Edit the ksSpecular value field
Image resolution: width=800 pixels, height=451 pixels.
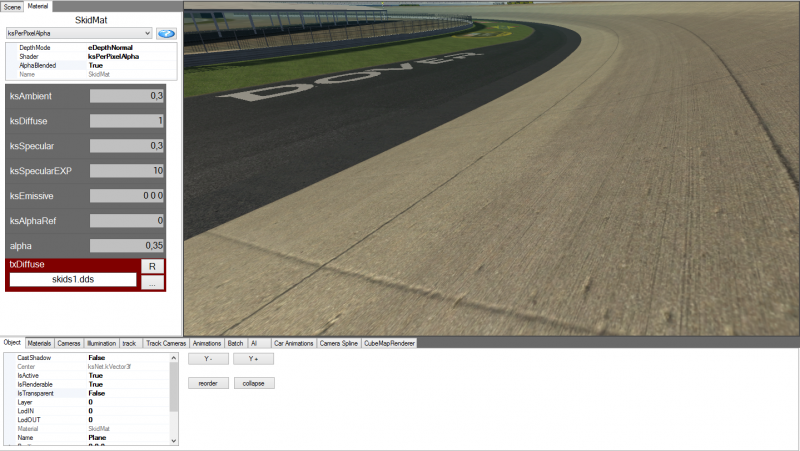tap(127, 146)
